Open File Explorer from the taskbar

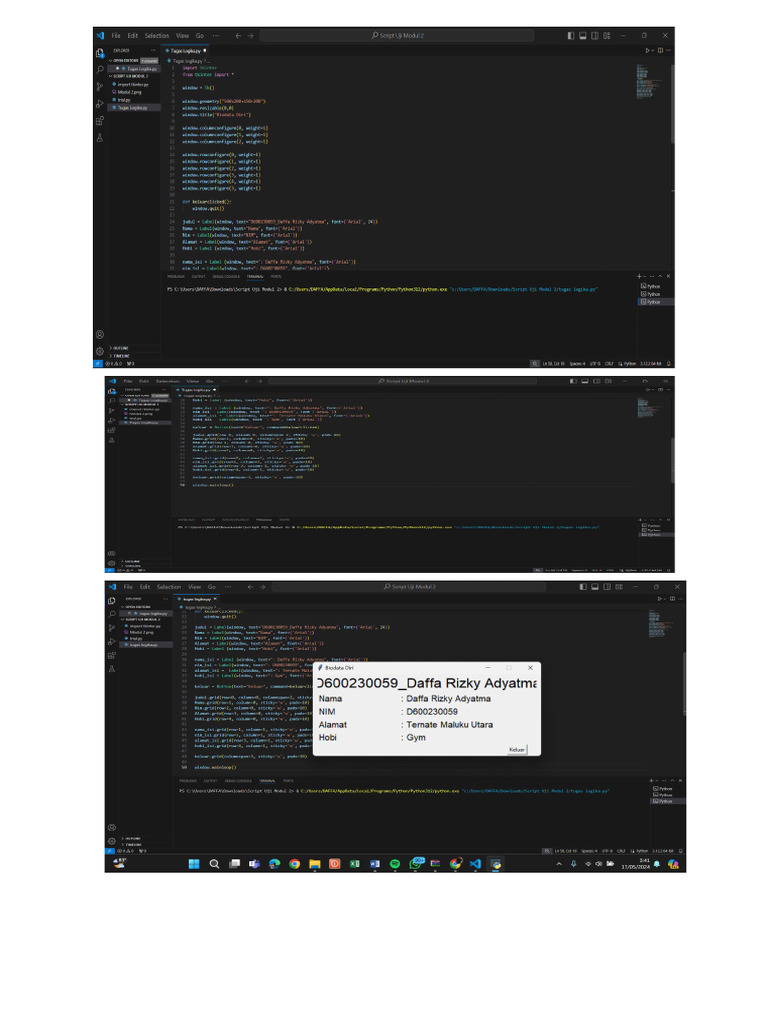point(315,864)
